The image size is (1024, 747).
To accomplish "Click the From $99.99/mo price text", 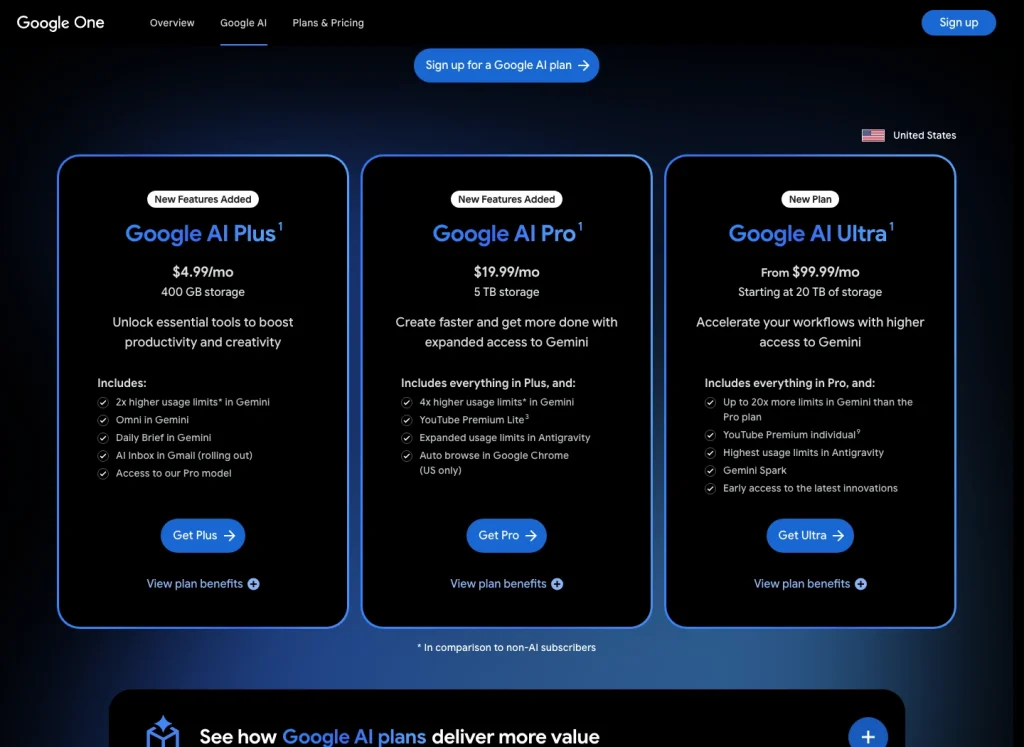I will (x=810, y=272).
